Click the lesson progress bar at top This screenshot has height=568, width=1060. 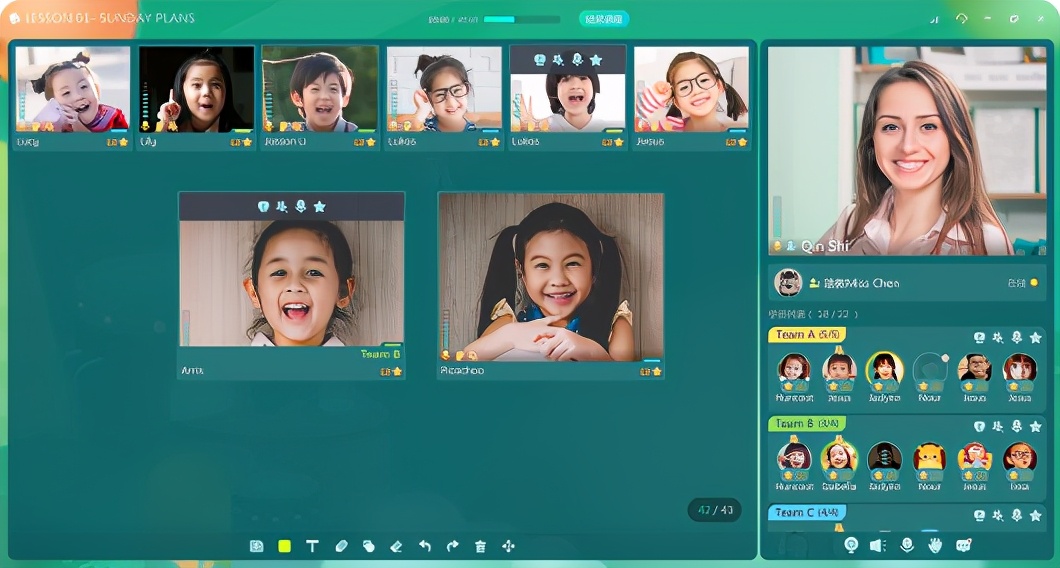[x=521, y=19]
